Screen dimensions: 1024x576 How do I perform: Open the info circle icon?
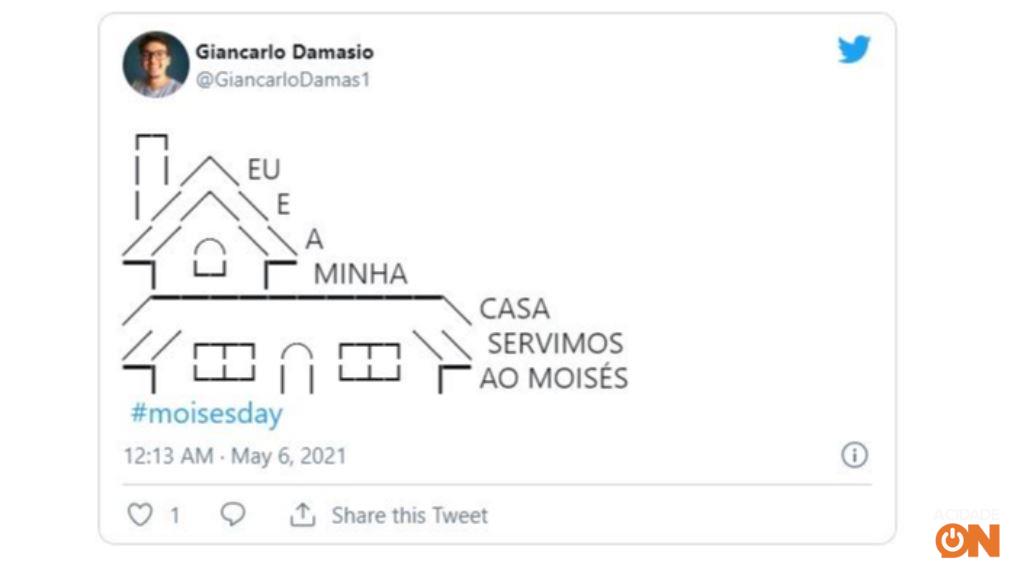(x=853, y=455)
